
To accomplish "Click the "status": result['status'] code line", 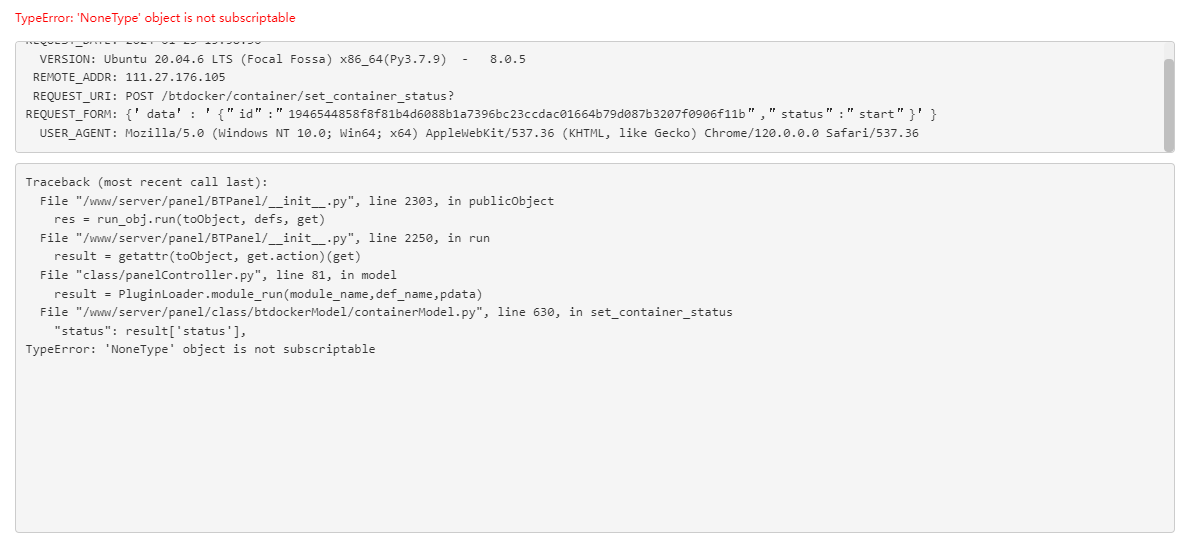I will [x=150, y=331].
